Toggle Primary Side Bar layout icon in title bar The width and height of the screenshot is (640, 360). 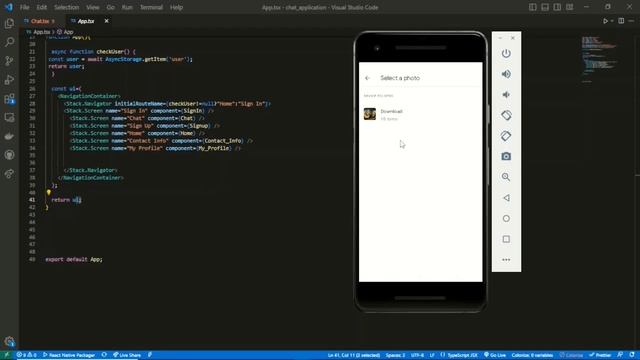coord(533,7)
